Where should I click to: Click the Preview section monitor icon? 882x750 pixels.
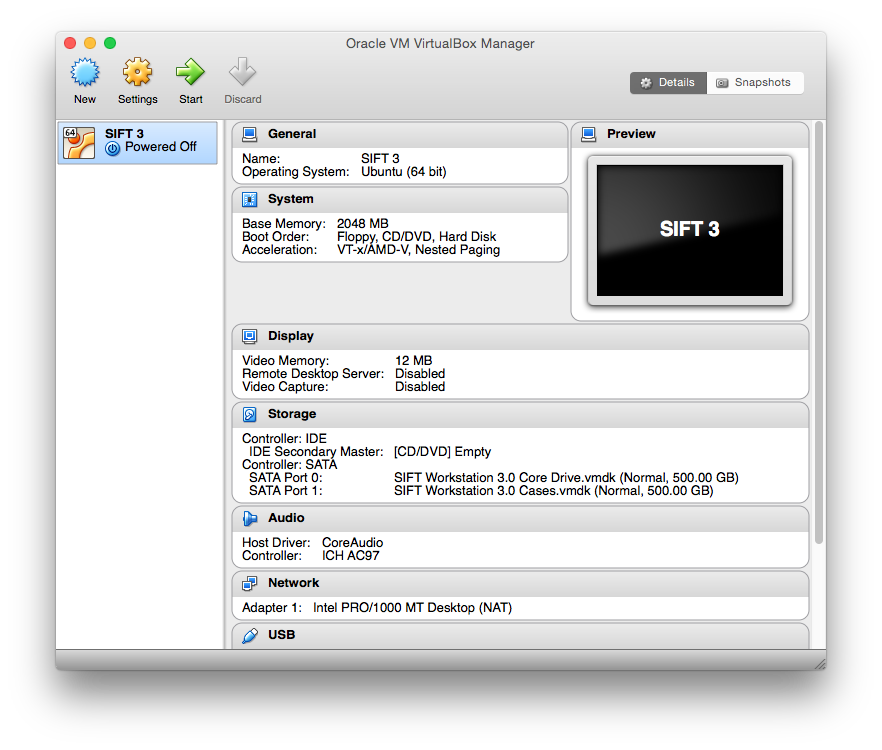[588, 134]
